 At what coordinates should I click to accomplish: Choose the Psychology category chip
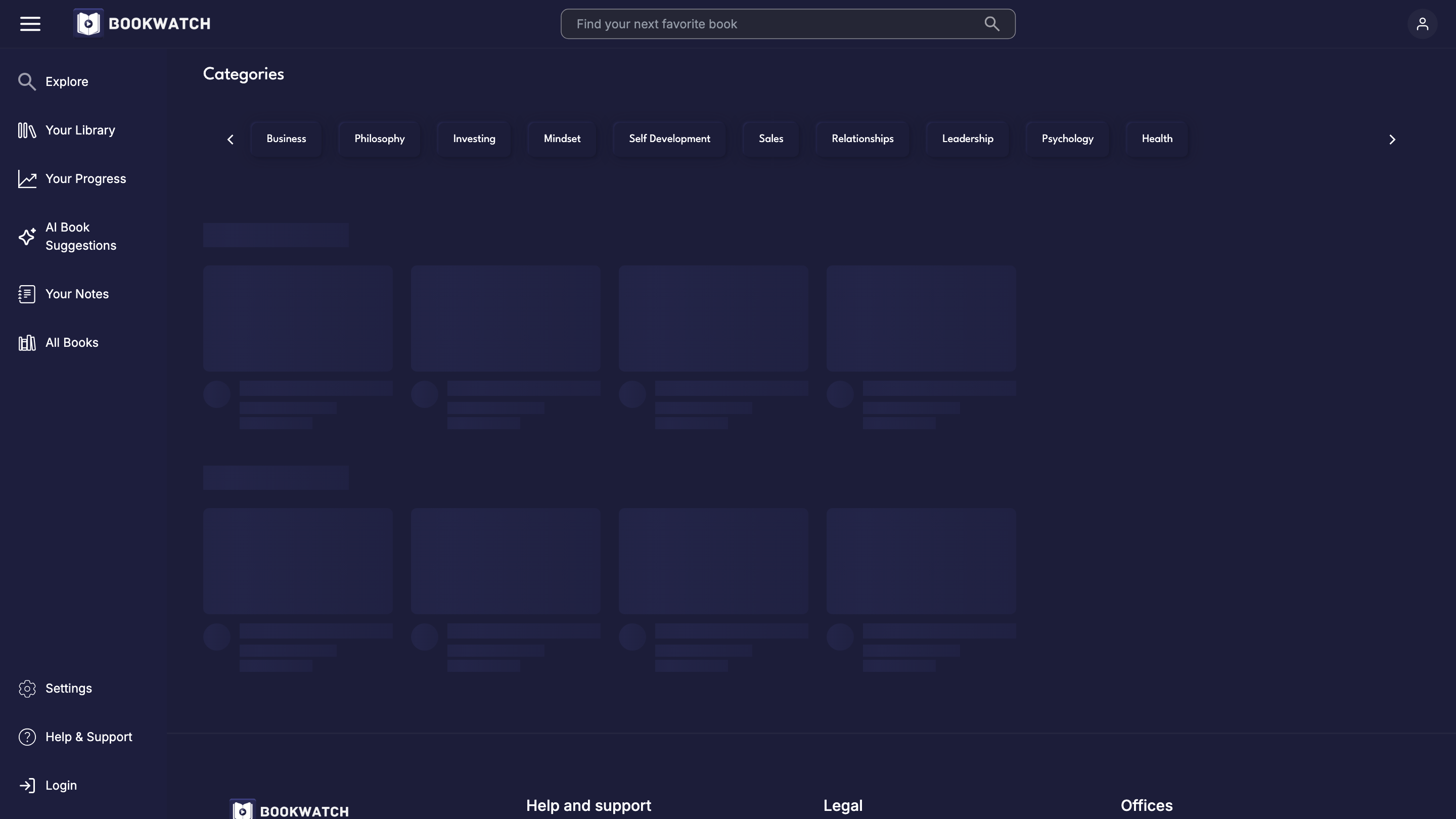(1067, 139)
